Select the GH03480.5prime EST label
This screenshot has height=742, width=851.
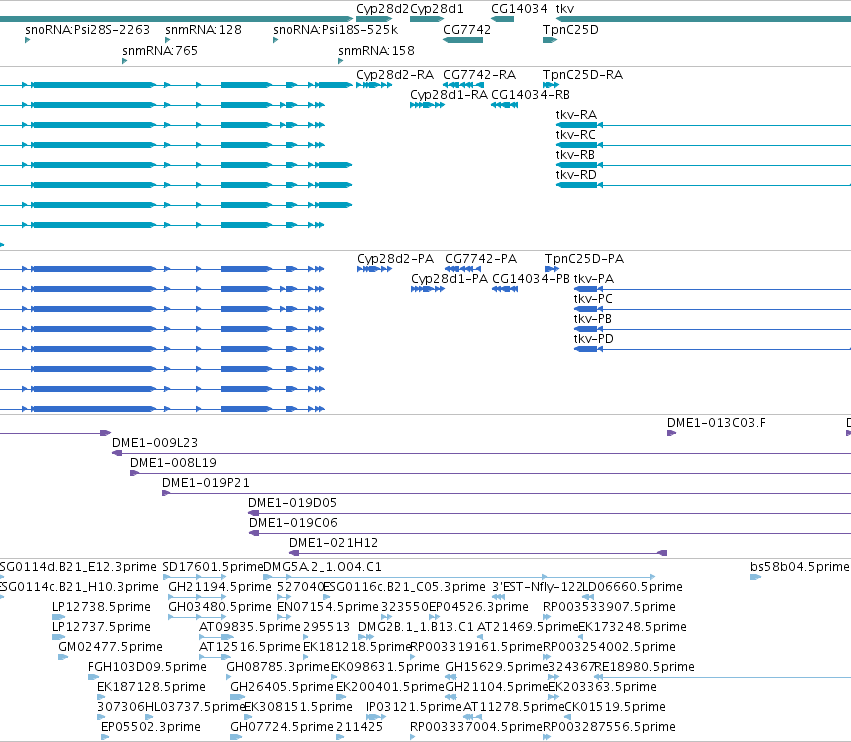coord(220,607)
